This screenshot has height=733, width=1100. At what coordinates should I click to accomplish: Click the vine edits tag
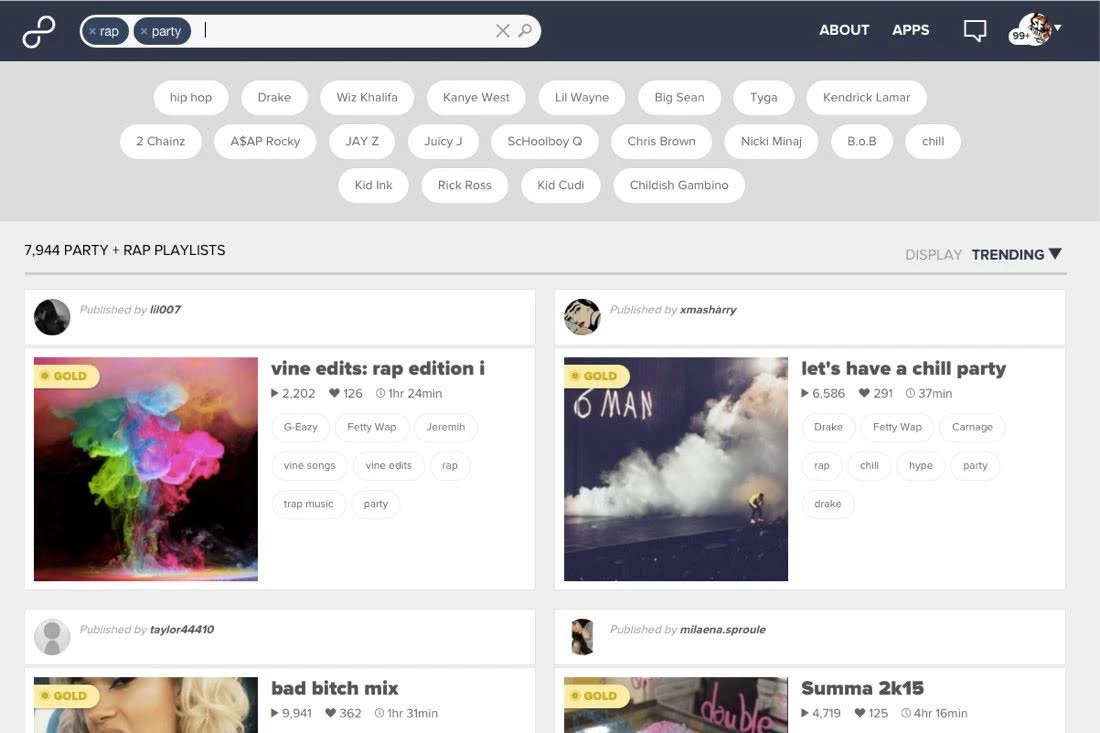(x=389, y=466)
